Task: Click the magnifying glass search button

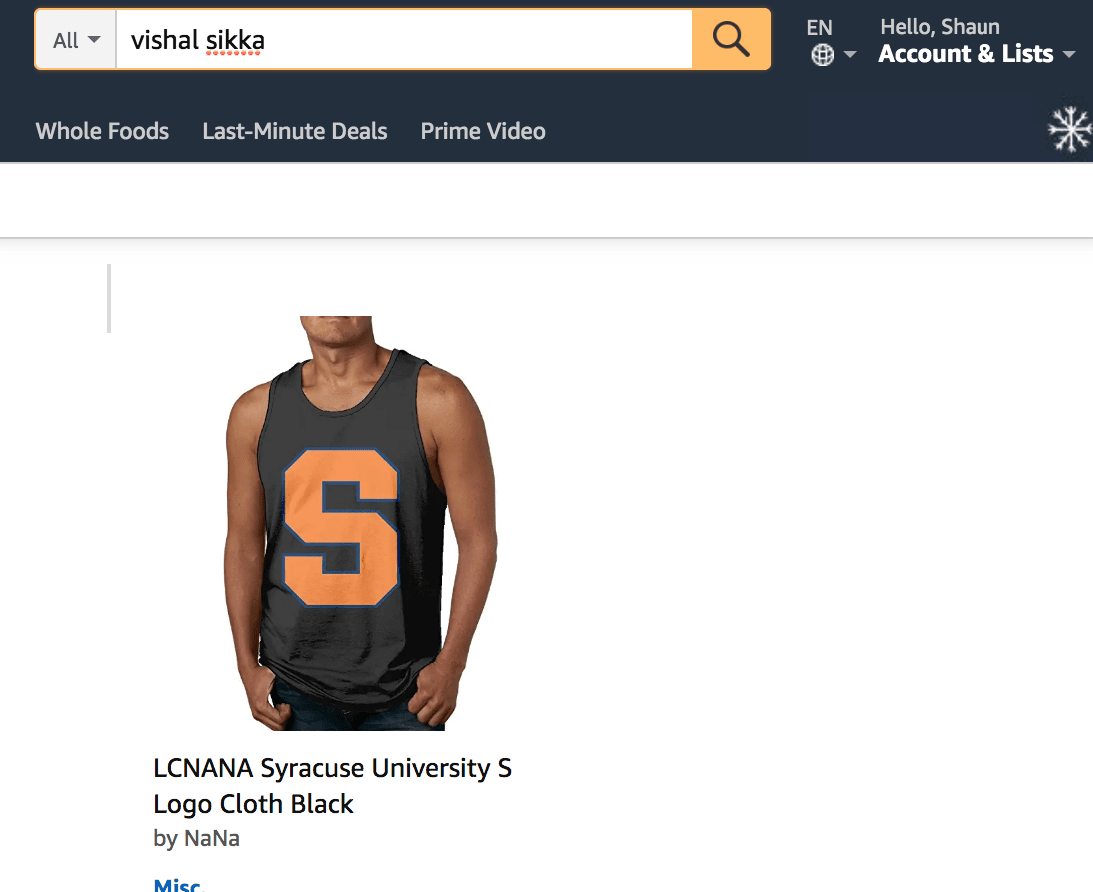Action: point(731,39)
